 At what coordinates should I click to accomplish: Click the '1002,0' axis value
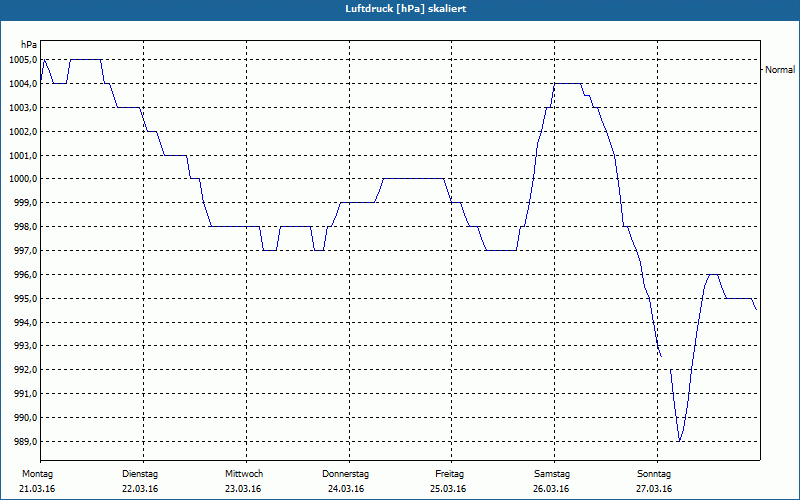[23, 132]
